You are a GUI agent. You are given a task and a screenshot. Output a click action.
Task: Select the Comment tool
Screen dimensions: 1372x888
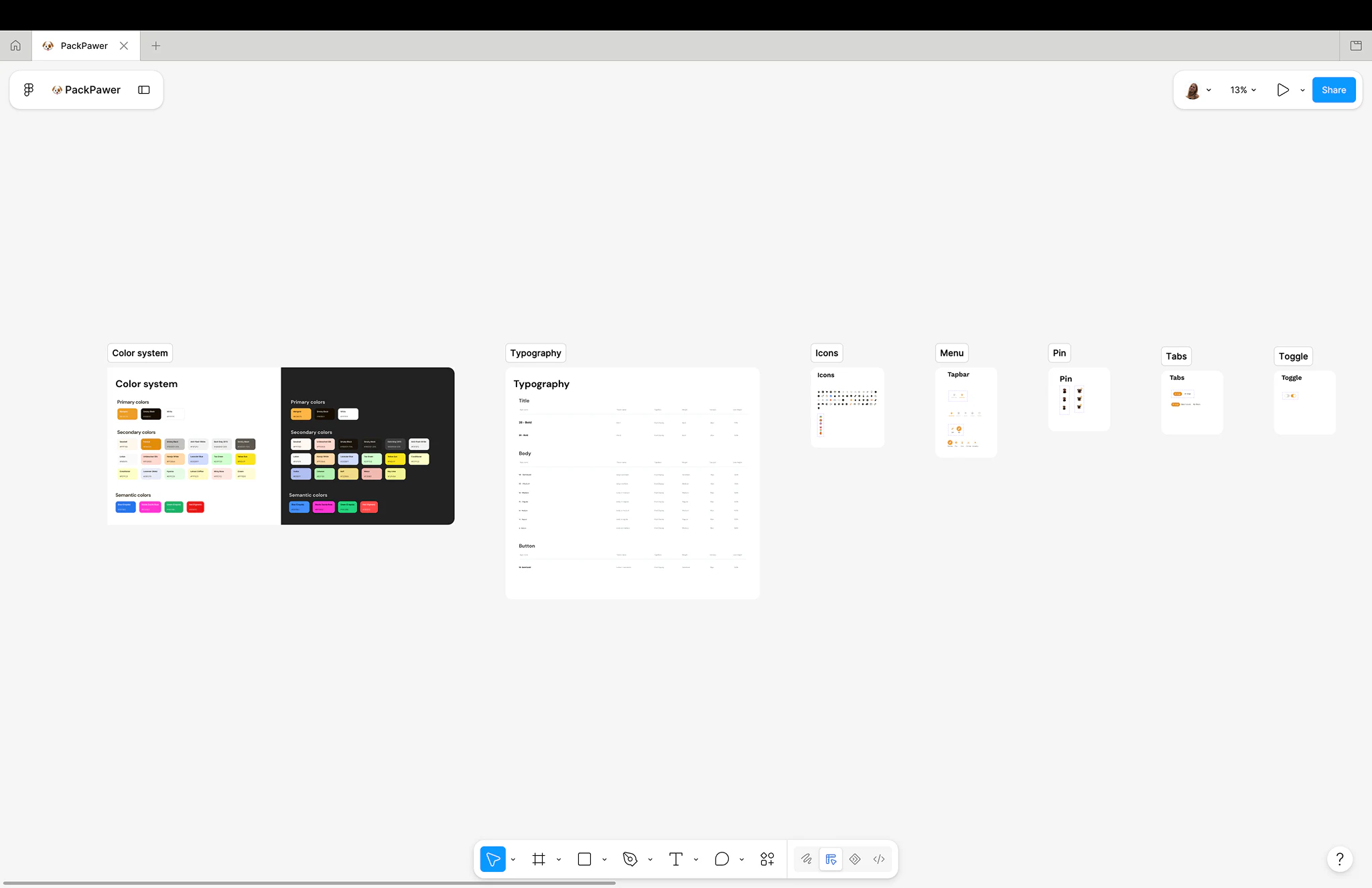722,859
